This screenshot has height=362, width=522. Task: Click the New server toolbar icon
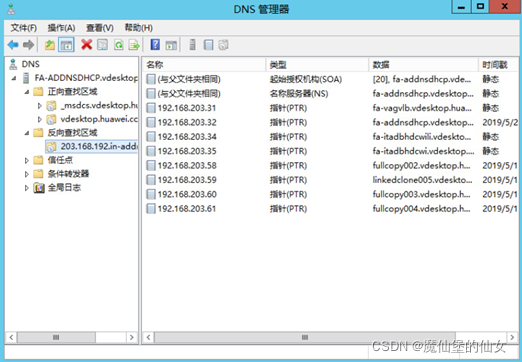[x=192, y=45]
